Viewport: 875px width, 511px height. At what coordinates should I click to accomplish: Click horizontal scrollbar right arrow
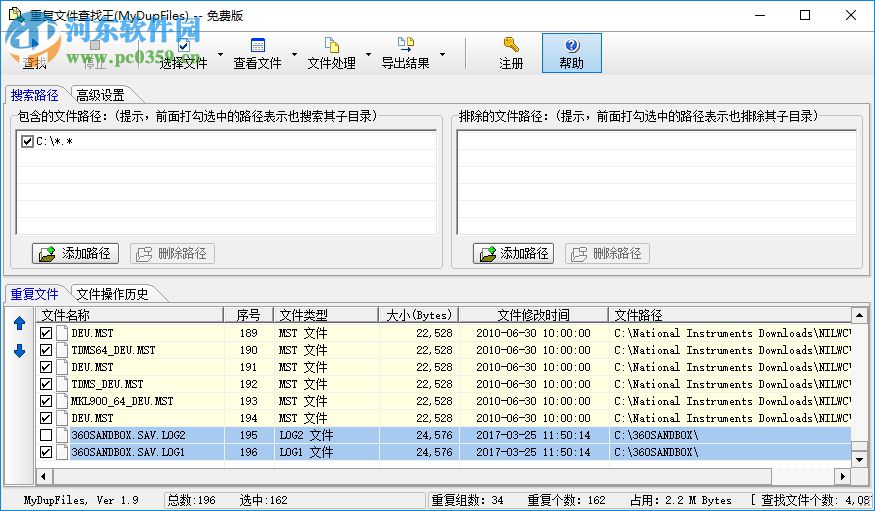point(843,476)
